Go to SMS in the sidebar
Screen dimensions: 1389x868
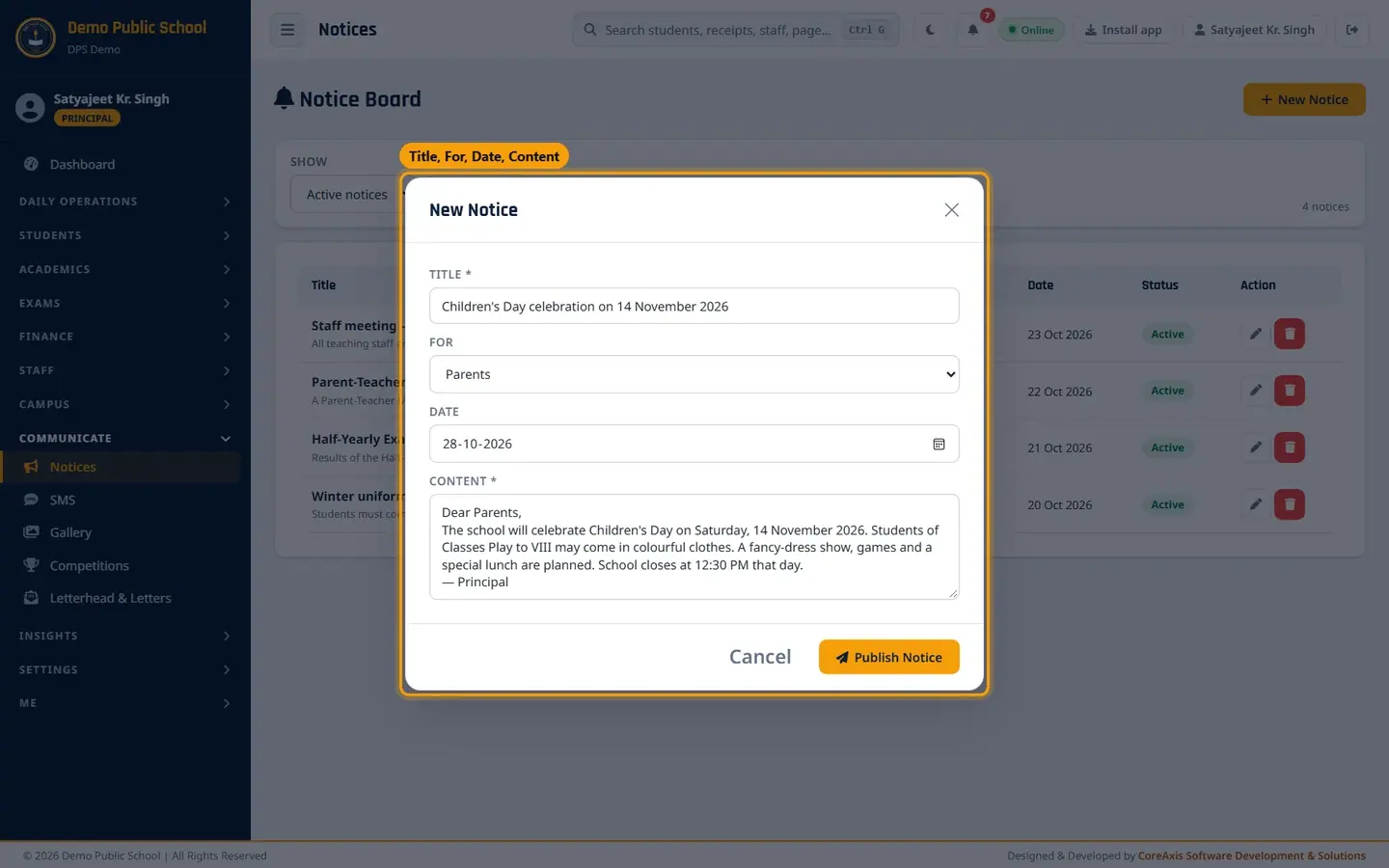(x=121, y=500)
